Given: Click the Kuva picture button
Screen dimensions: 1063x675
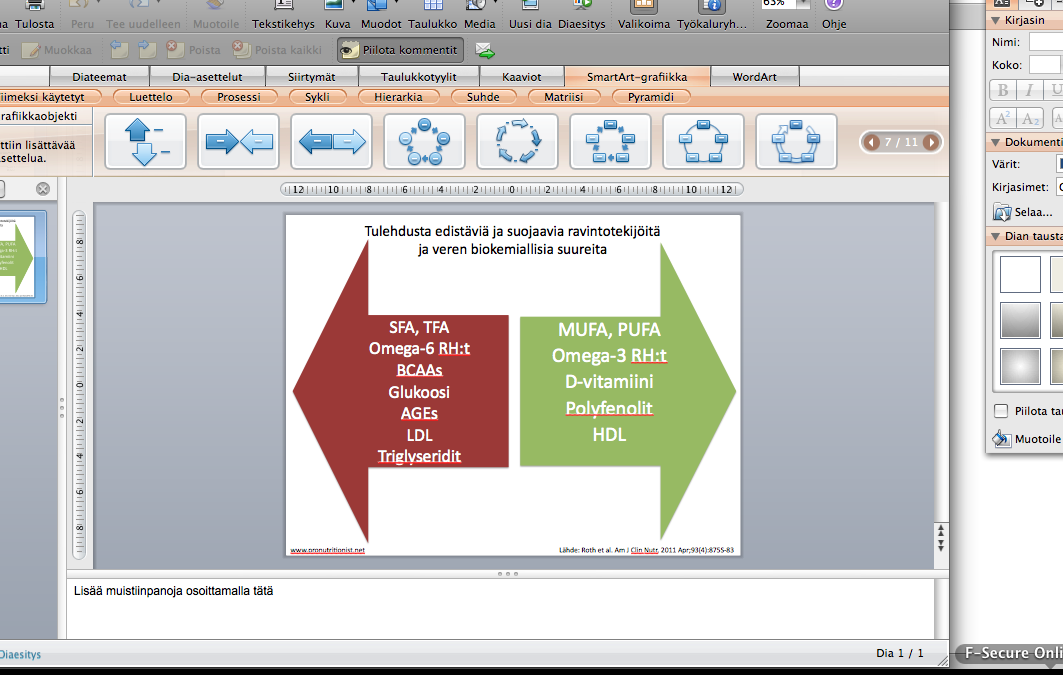Looking at the screenshot, I should [337, 15].
